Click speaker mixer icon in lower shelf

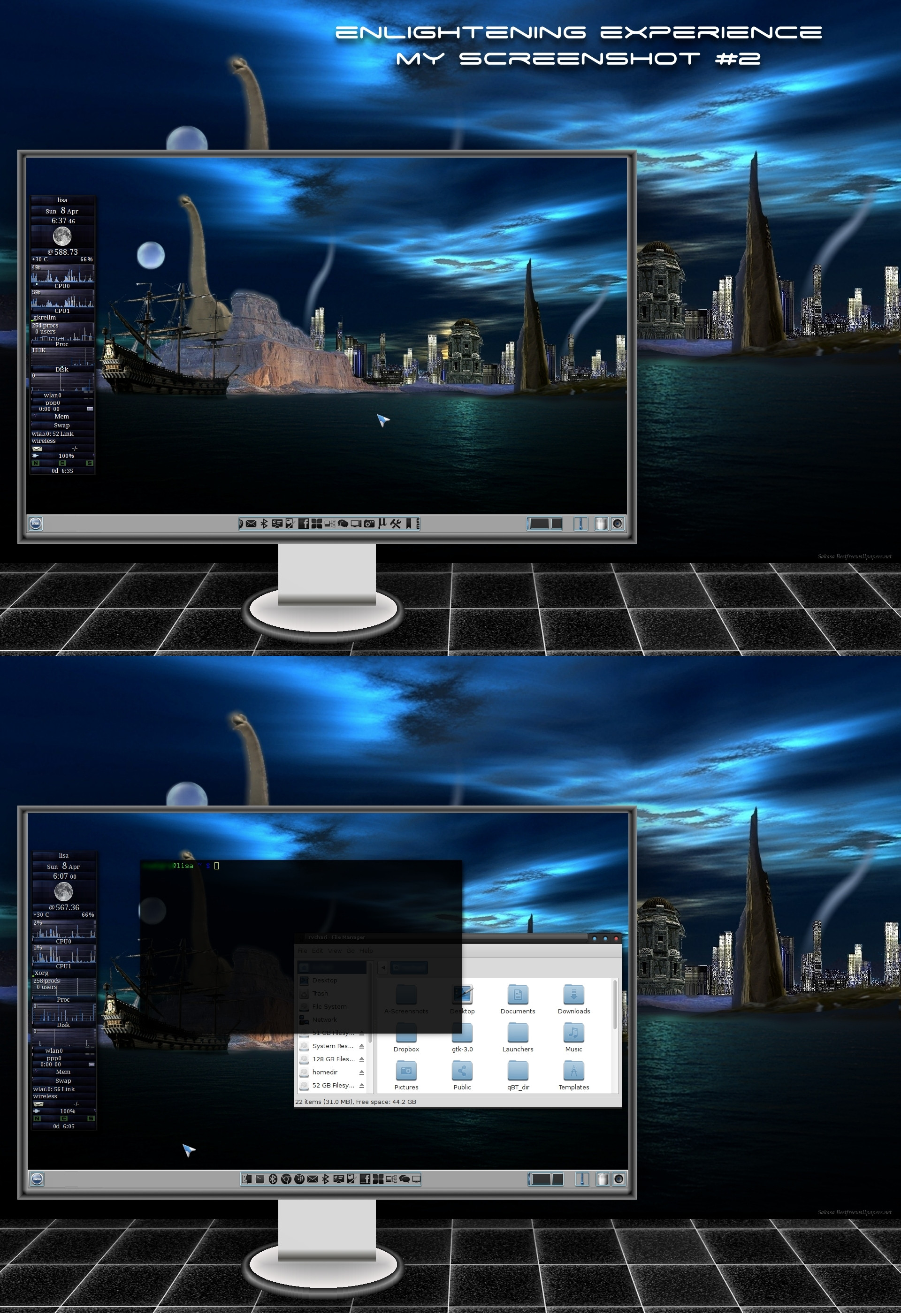point(619,1179)
